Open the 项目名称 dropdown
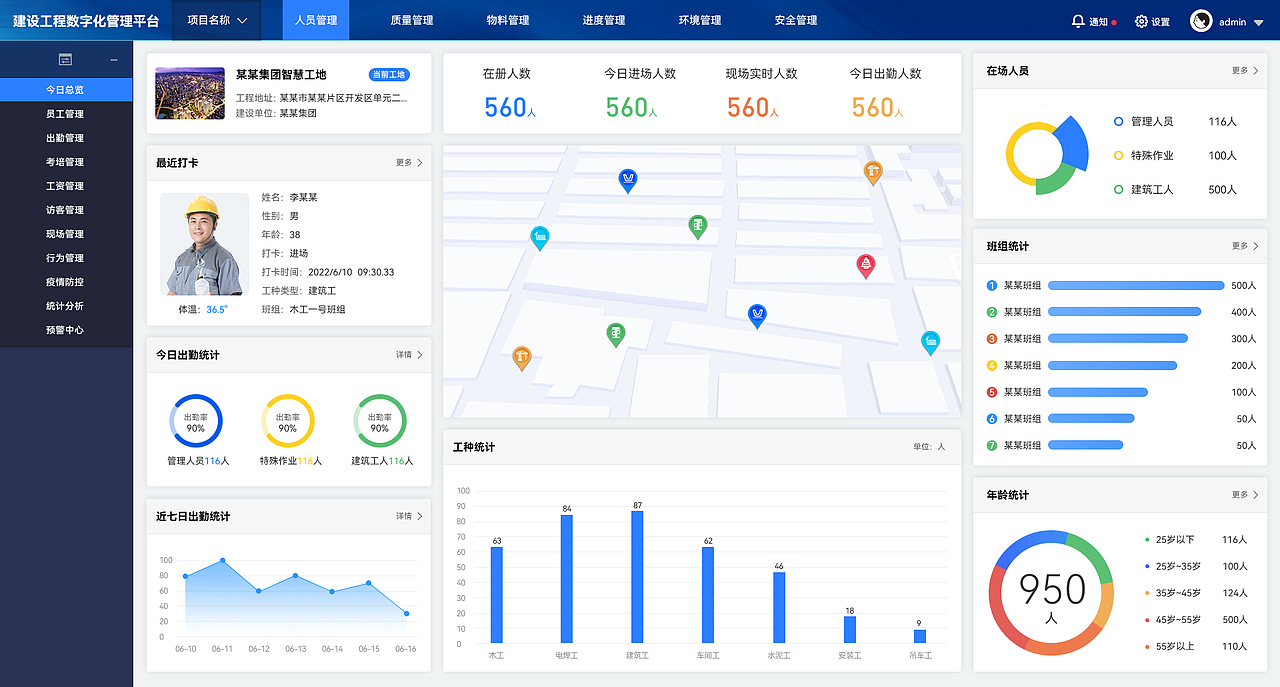Viewport: 1280px width, 687px height. 217,20
